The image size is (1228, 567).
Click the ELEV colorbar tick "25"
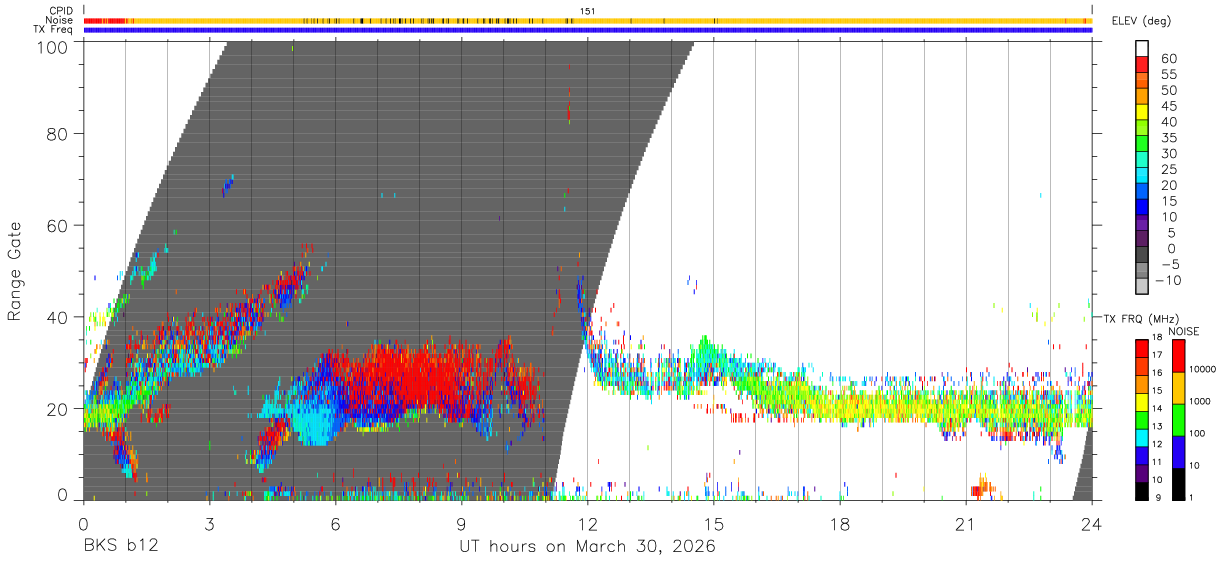point(1168,169)
